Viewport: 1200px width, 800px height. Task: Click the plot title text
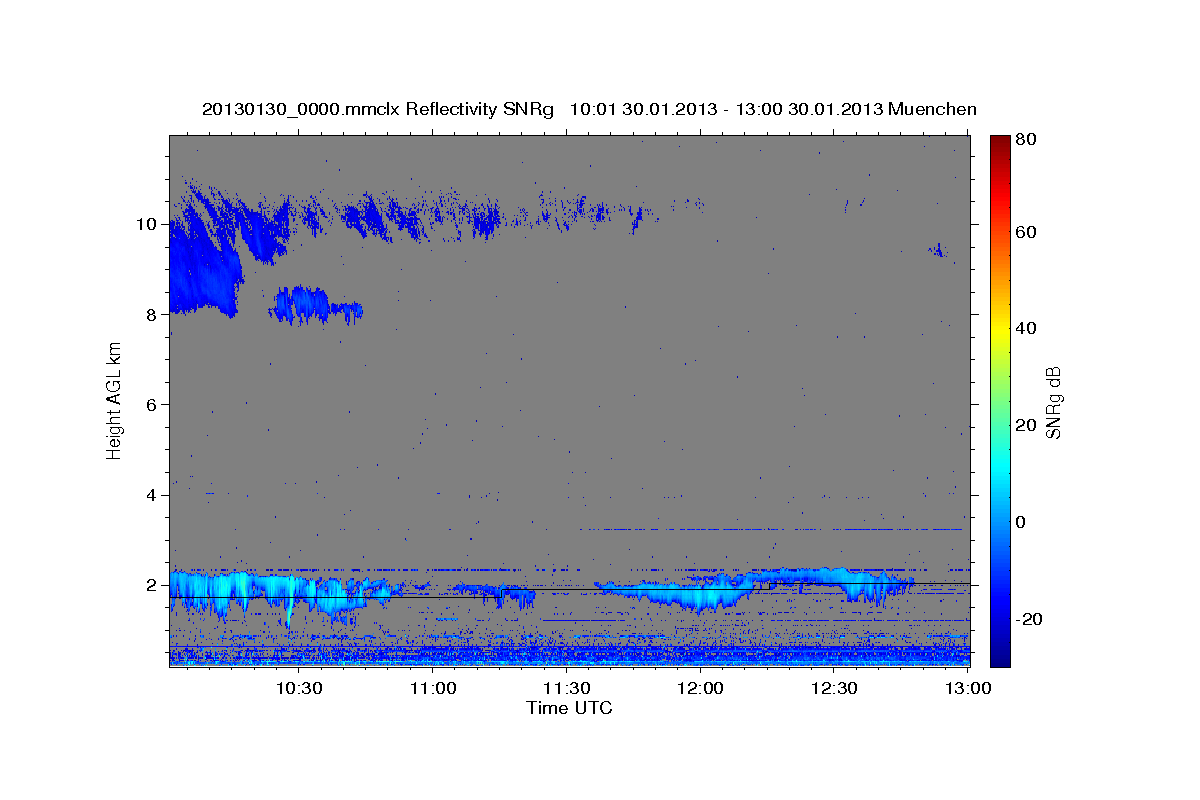pyautogui.click(x=589, y=109)
